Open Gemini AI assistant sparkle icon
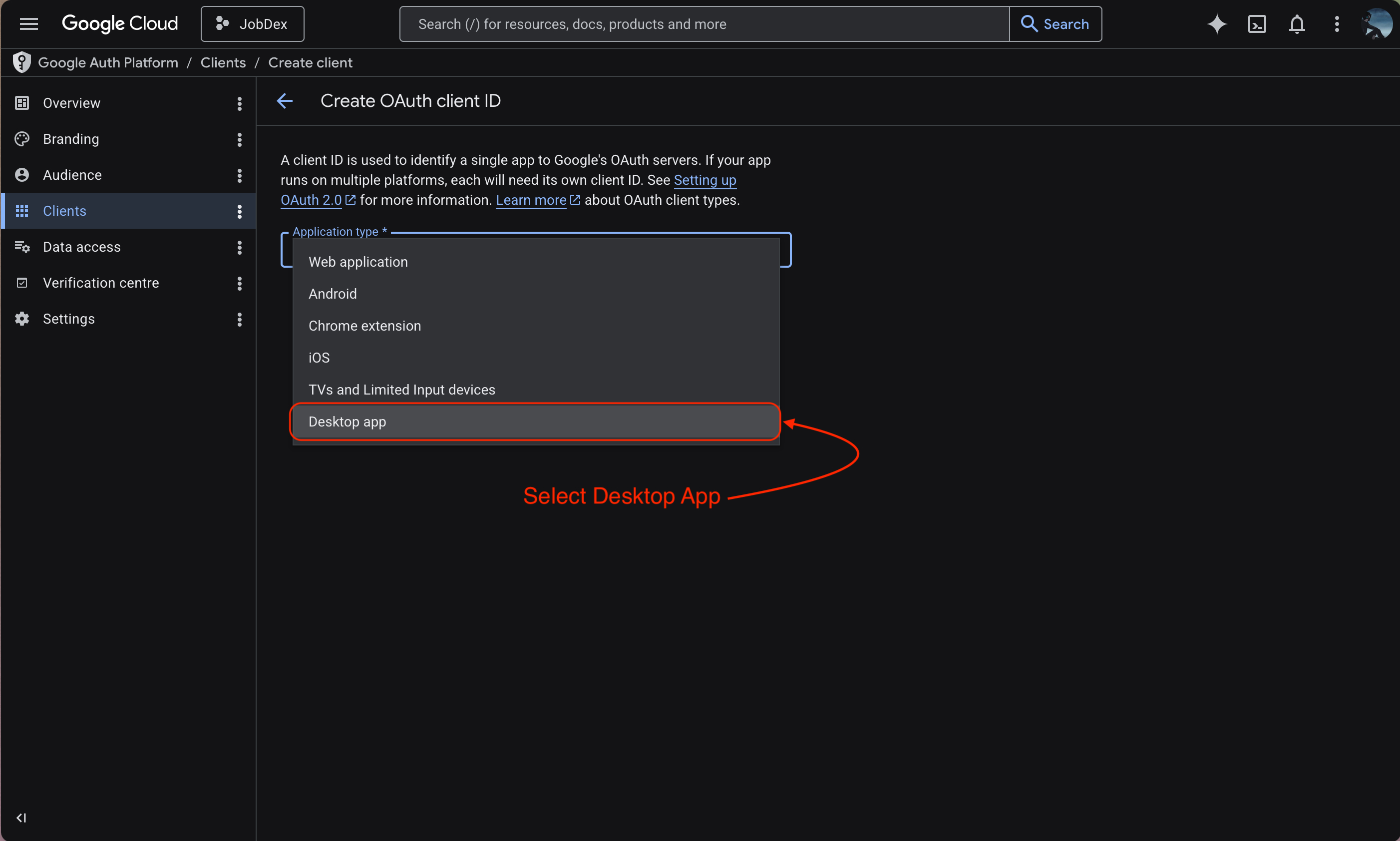 click(x=1217, y=24)
